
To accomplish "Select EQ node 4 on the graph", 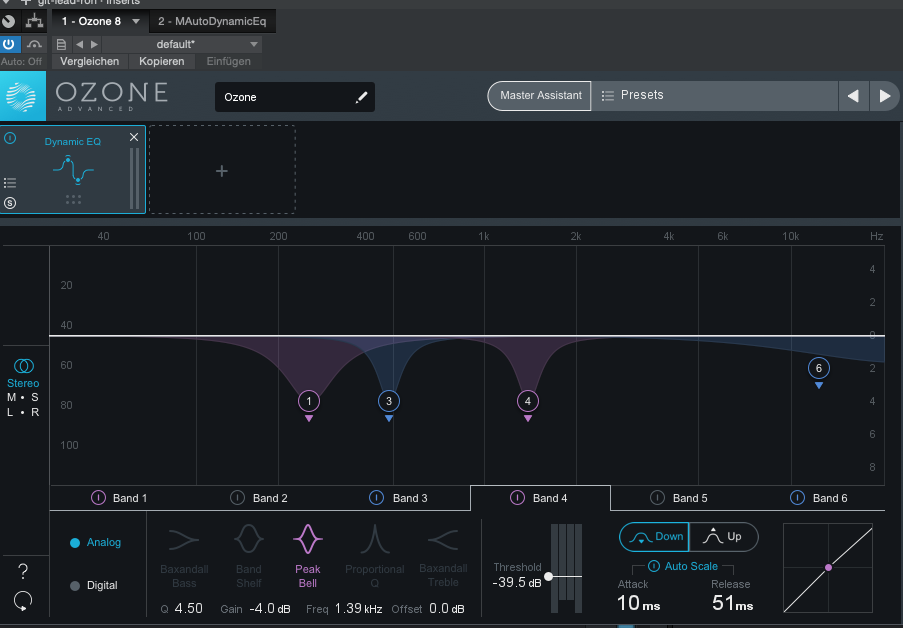I will [528, 401].
